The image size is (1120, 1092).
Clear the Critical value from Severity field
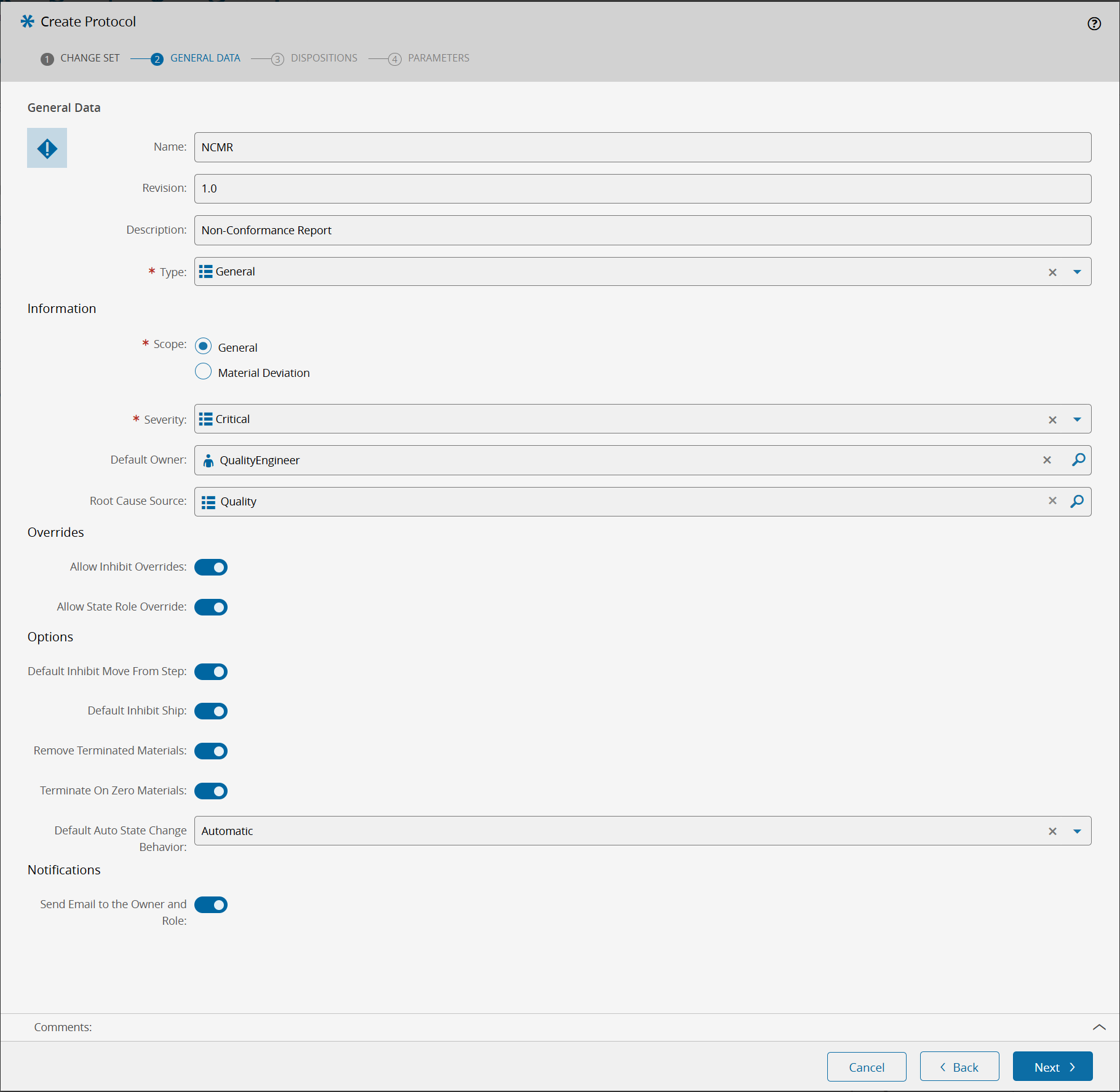click(x=1052, y=419)
